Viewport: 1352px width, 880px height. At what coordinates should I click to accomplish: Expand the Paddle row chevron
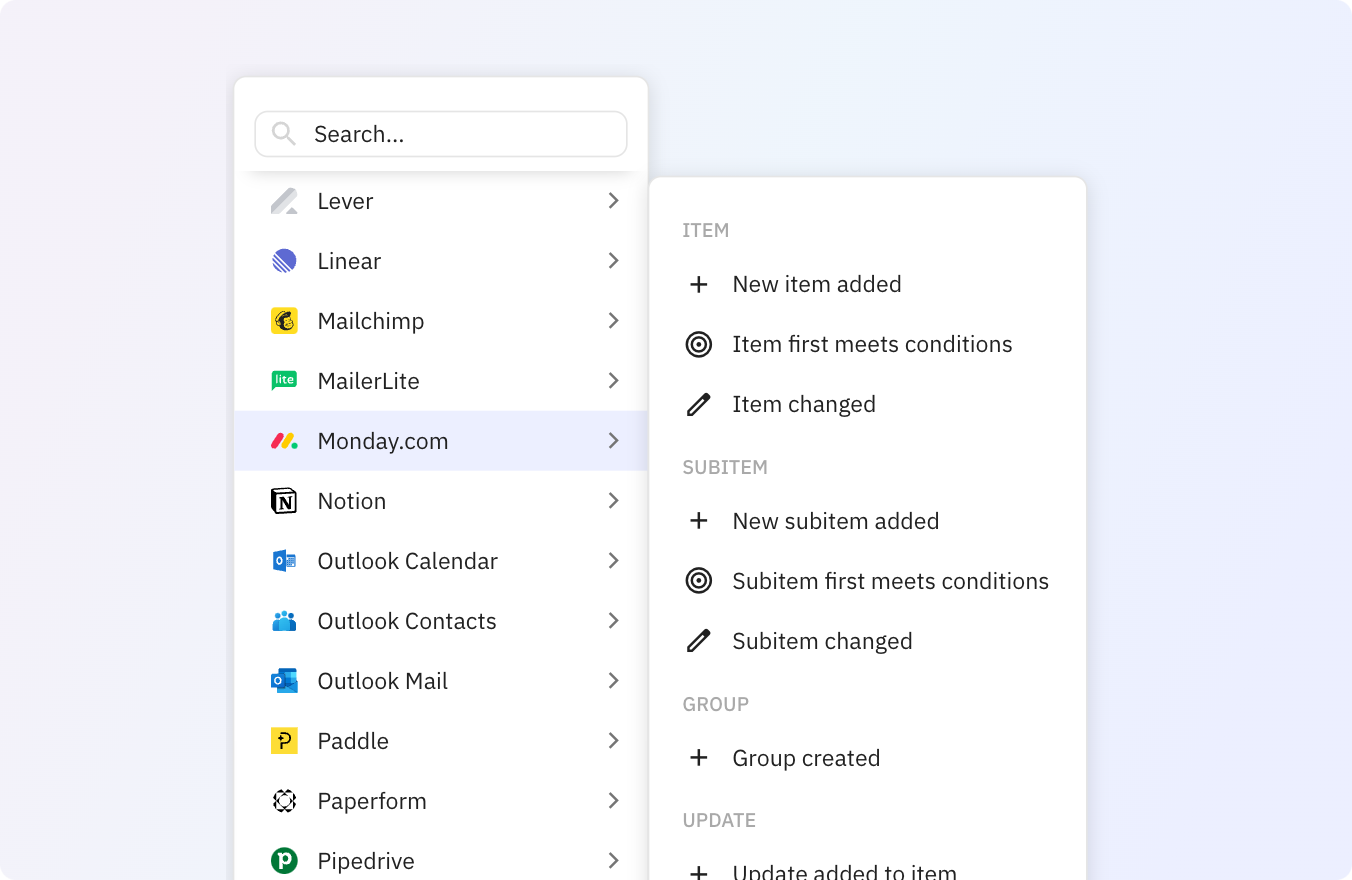click(613, 741)
